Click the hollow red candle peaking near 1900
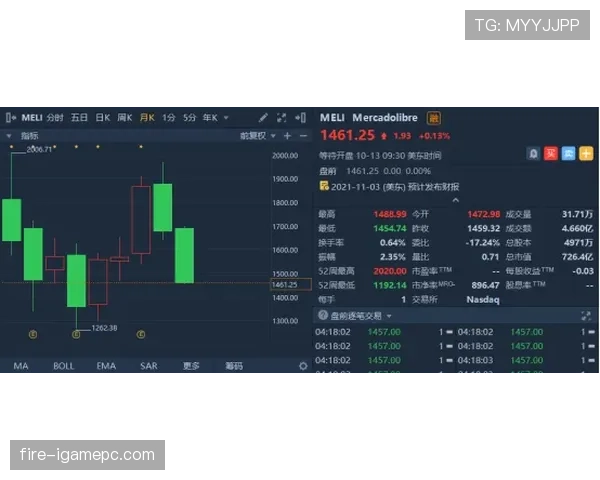The height and width of the screenshot is (480, 600). pyautogui.click(x=141, y=220)
